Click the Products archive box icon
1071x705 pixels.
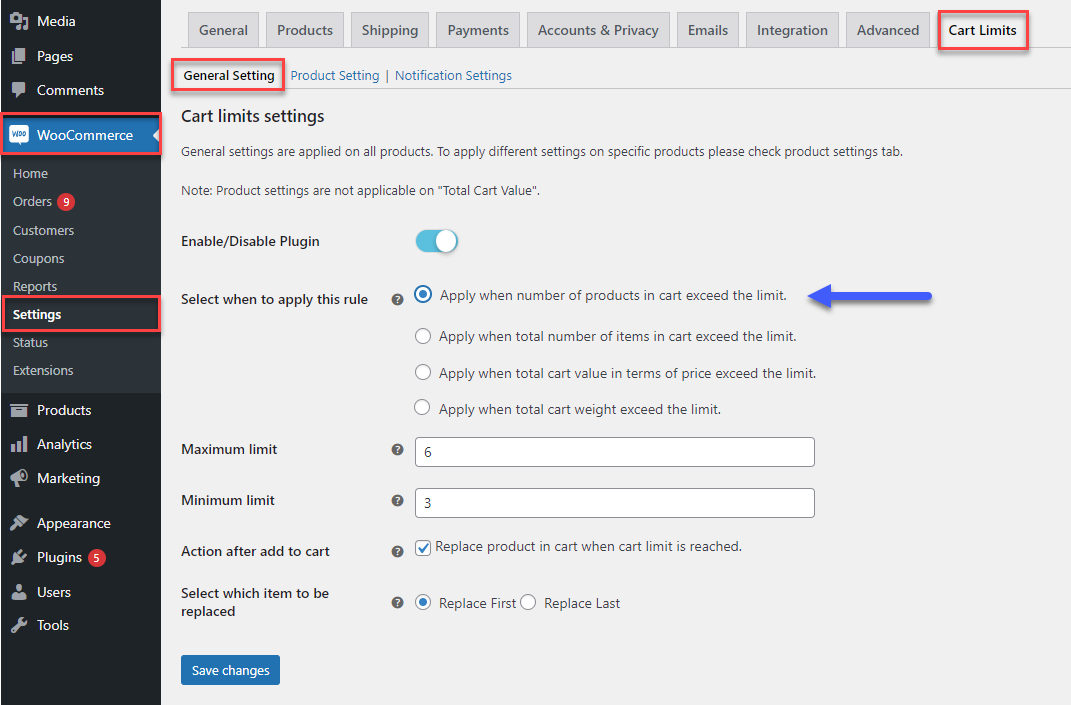[19, 410]
